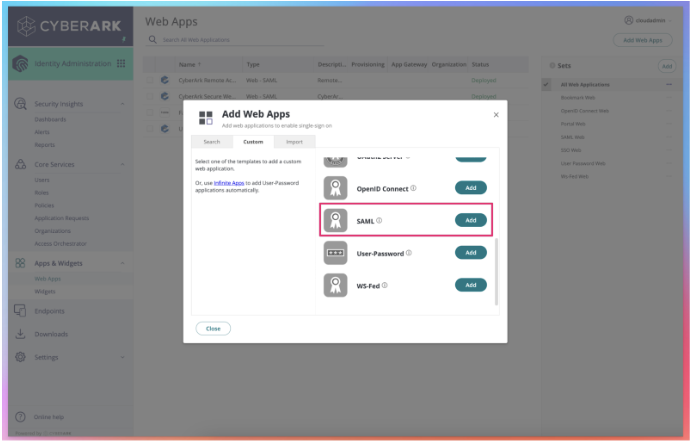Open options for All Web Applications set
This screenshot has height=444, width=692.
pos(669,84)
